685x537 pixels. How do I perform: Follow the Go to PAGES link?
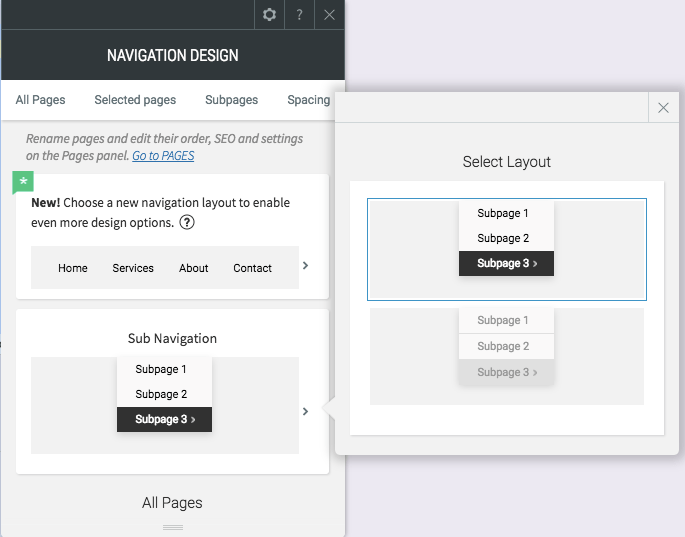[163, 156]
